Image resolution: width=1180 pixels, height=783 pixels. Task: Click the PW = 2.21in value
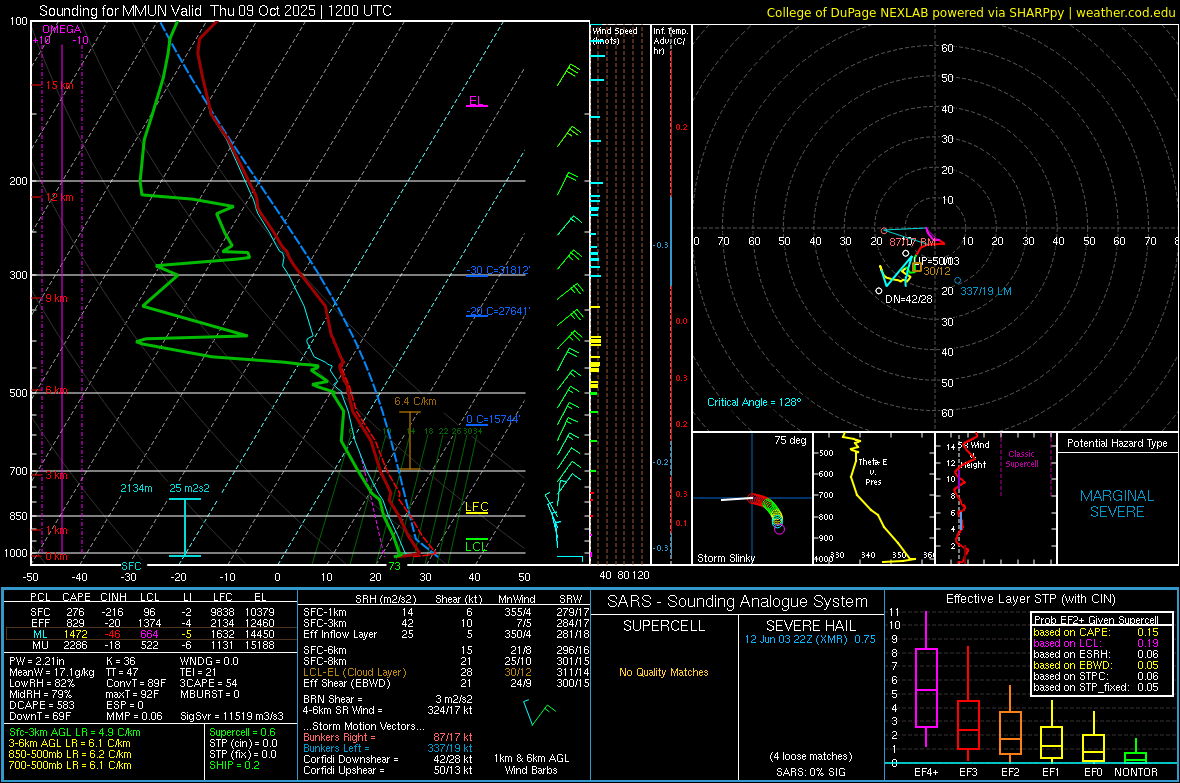(x=37, y=661)
